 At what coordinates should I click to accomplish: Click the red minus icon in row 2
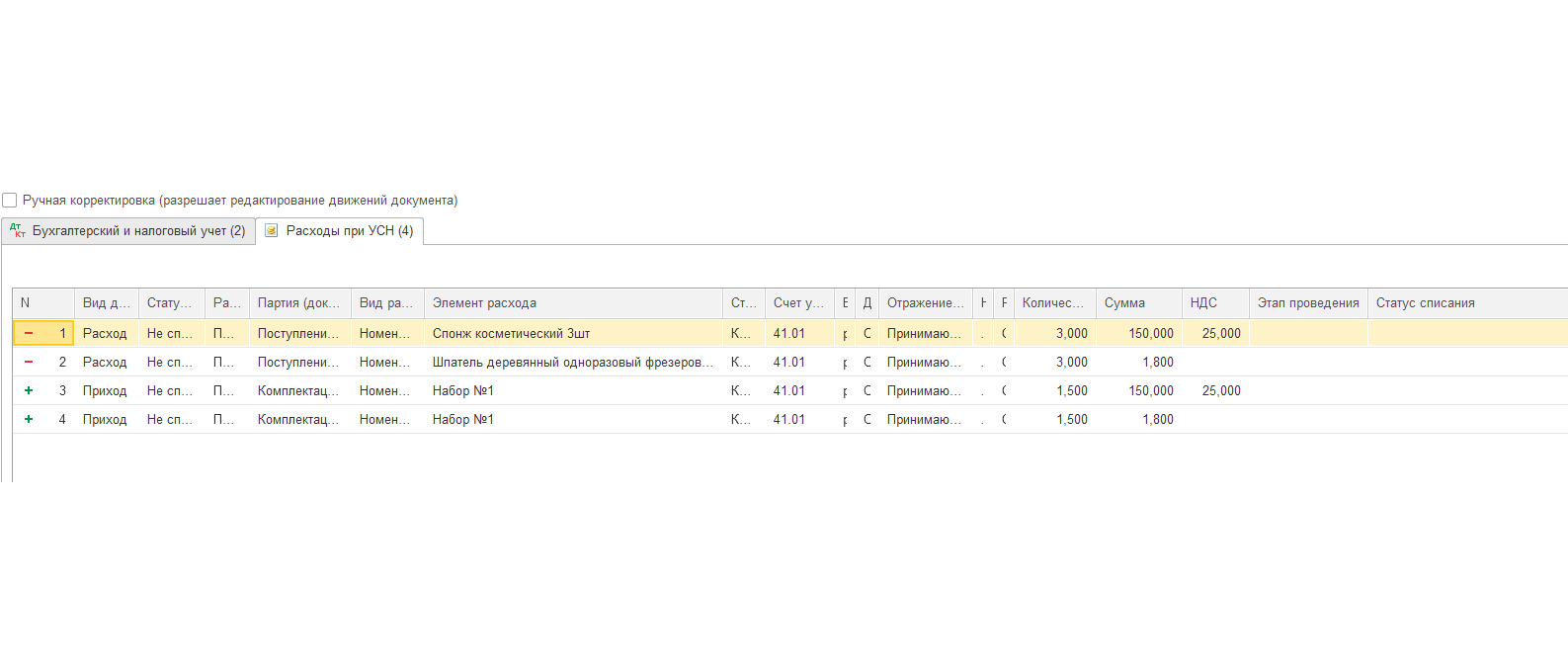point(29,363)
